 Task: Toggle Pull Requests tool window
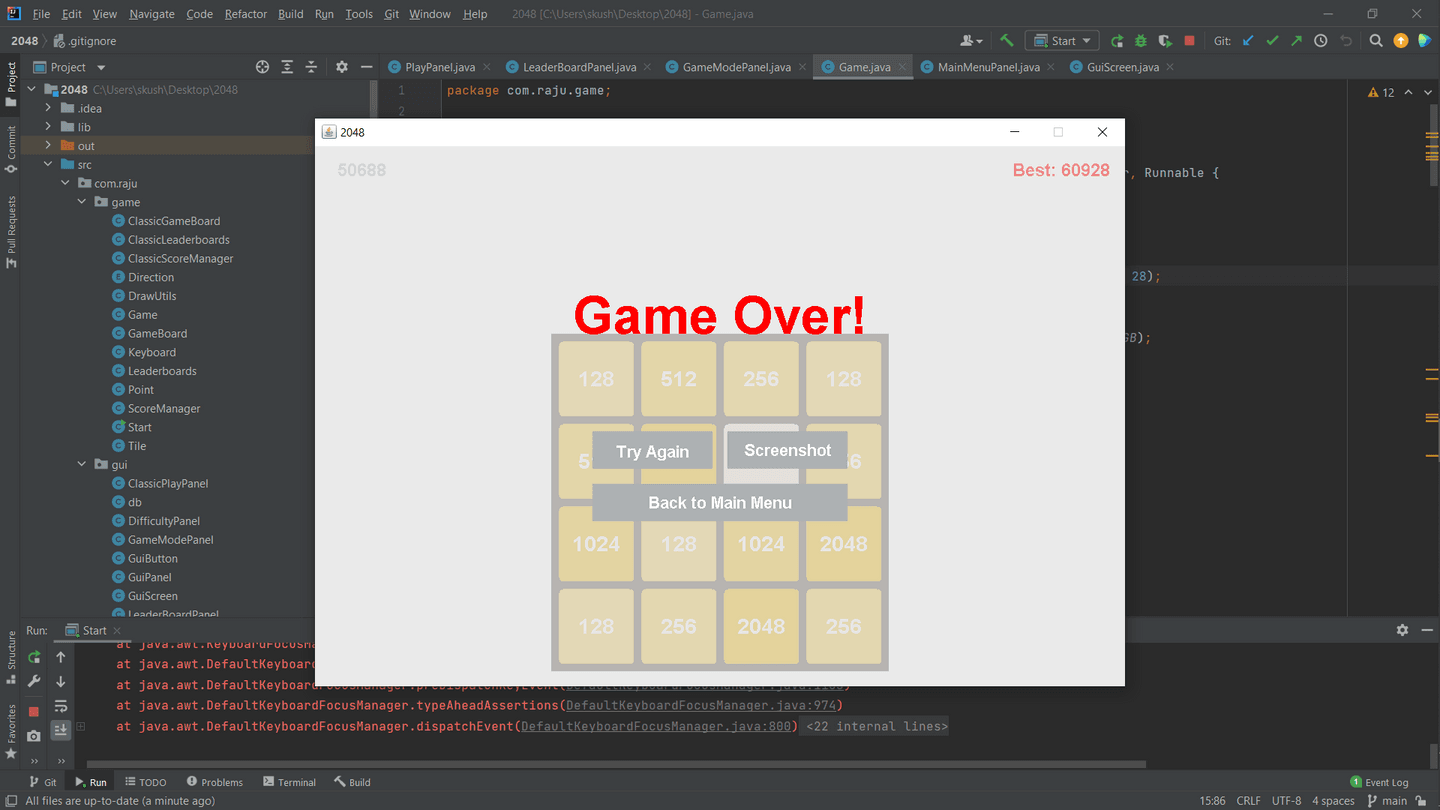coord(12,231)
